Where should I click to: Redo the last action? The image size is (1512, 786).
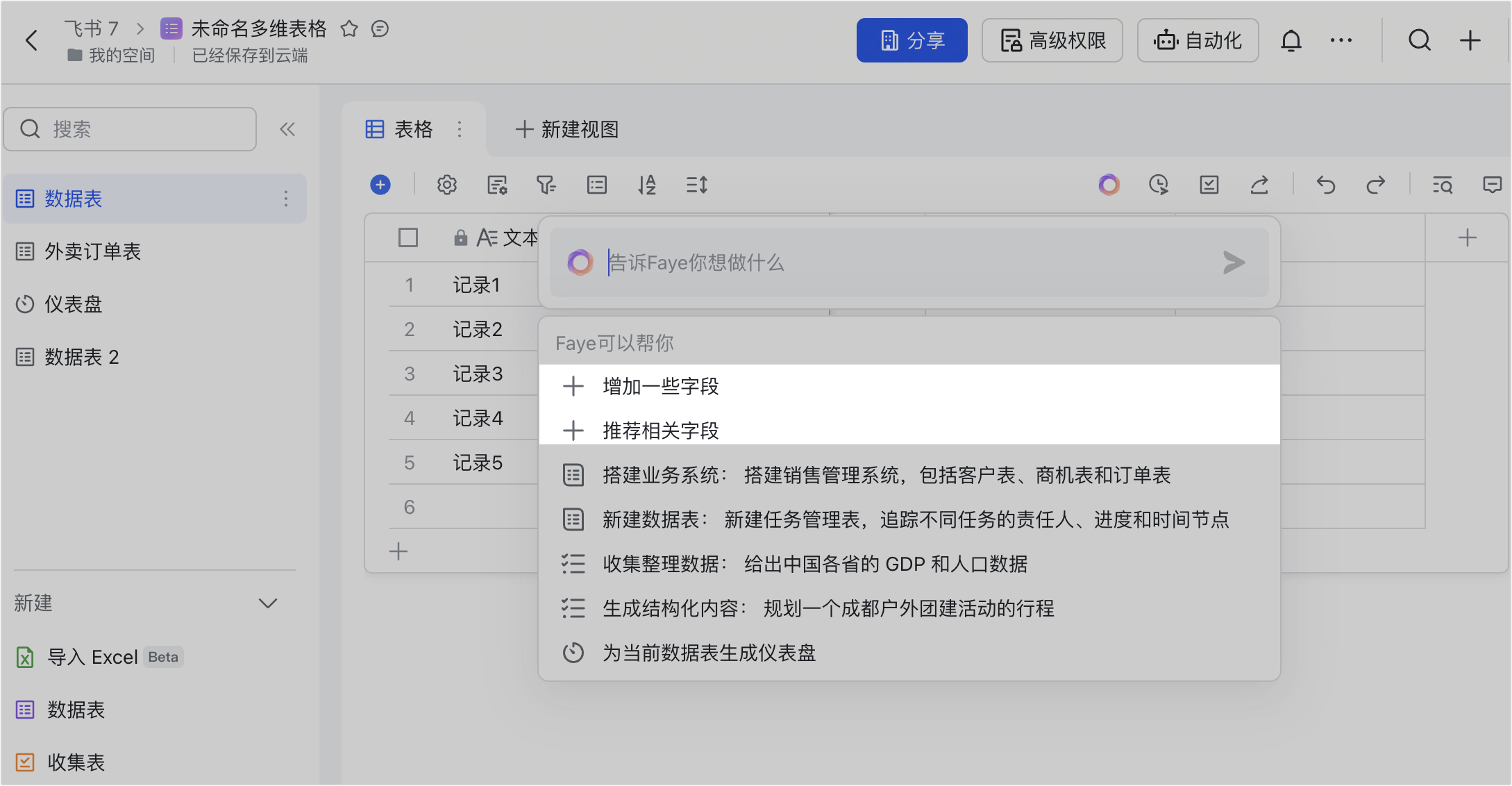point(1376,185)
